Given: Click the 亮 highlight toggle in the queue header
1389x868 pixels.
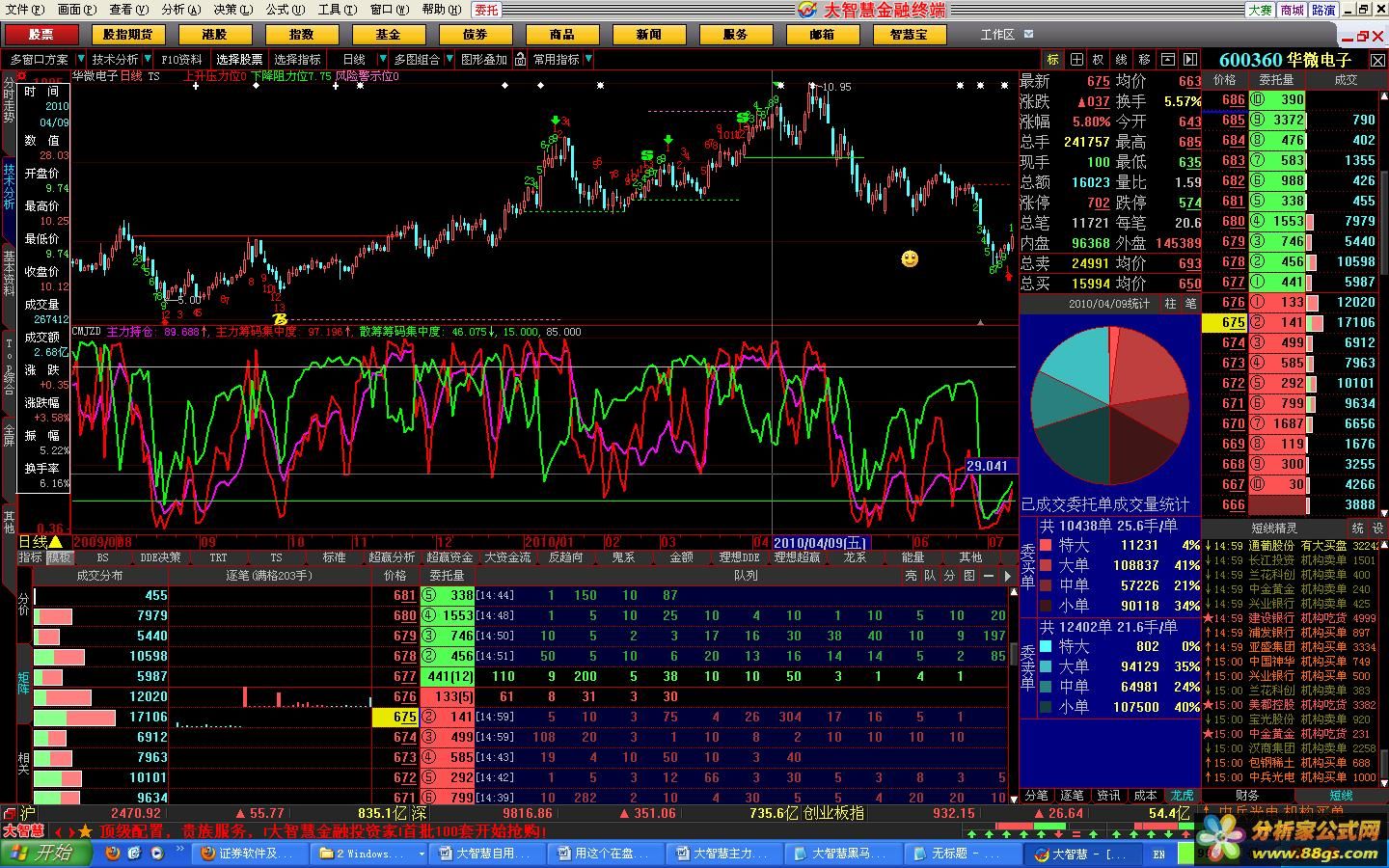Looking at the screenshot, I should (912, 576).
